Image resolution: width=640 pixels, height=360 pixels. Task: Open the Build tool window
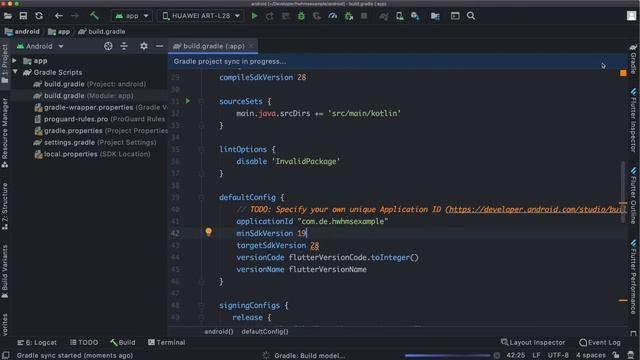pyautogui.click(x=122, y=342)
